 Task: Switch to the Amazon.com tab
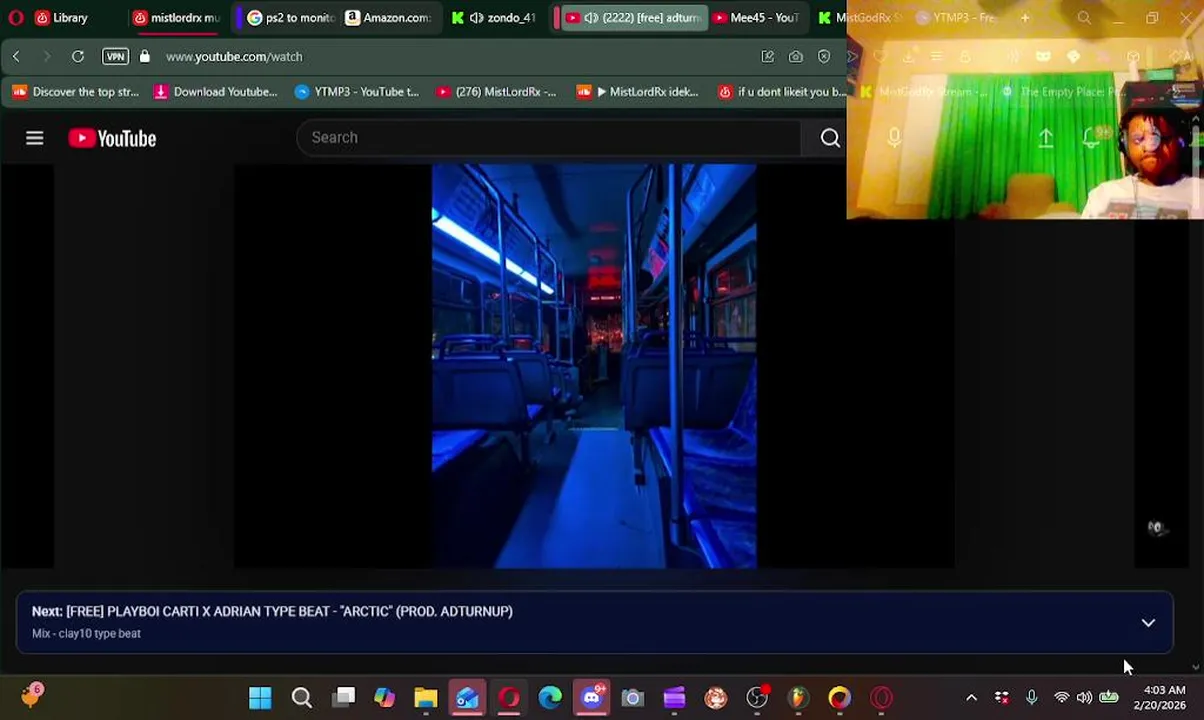[388, 17]
